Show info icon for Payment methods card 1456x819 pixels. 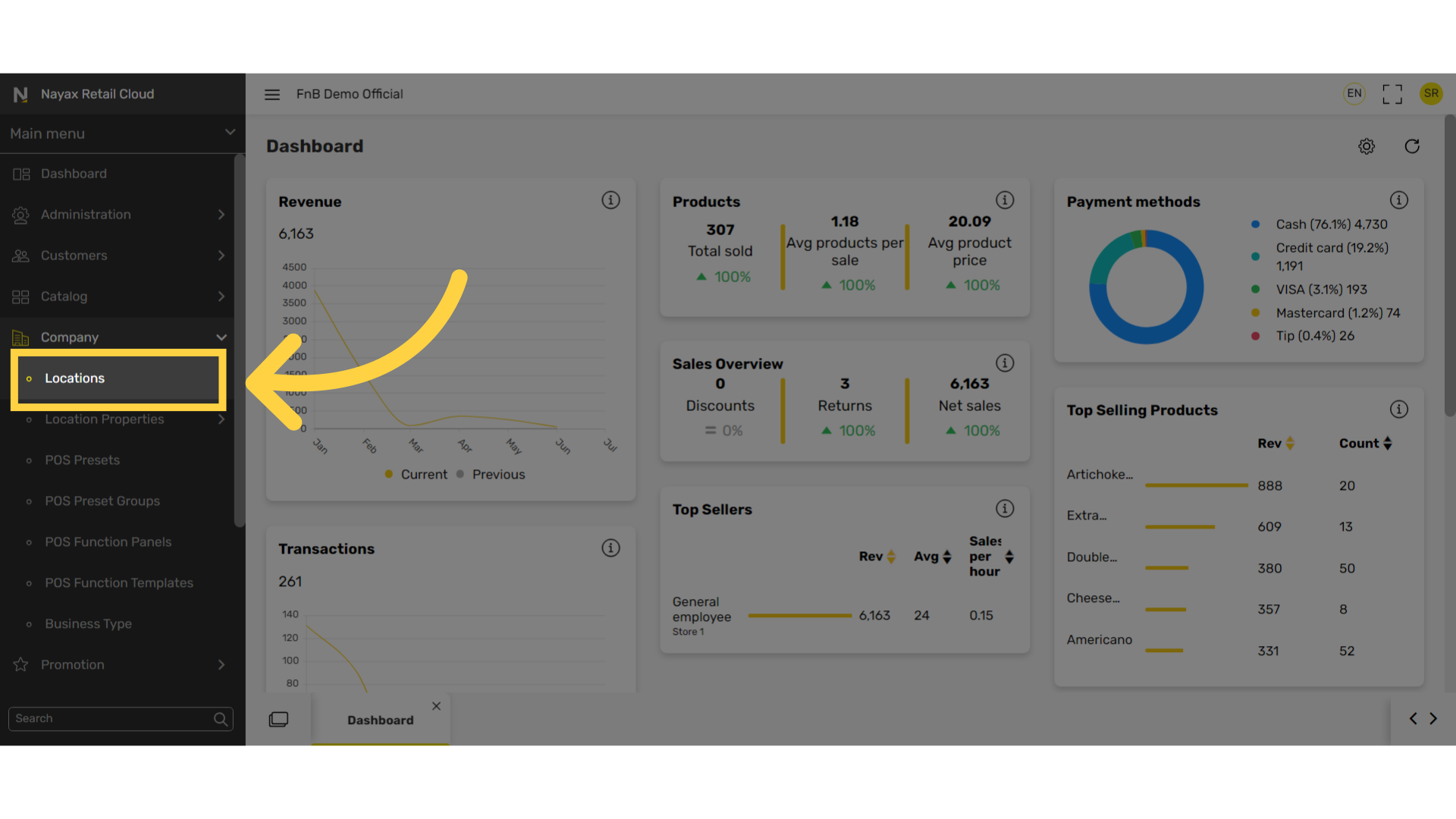[1399, 200]
